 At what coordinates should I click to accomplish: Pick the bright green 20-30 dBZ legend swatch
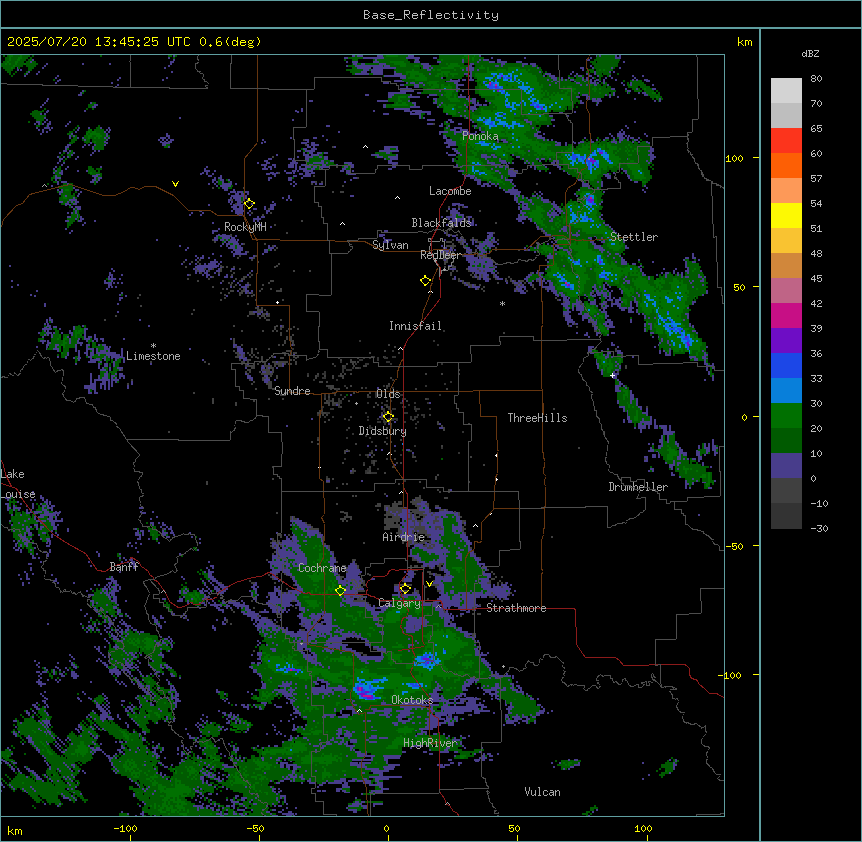786,416
